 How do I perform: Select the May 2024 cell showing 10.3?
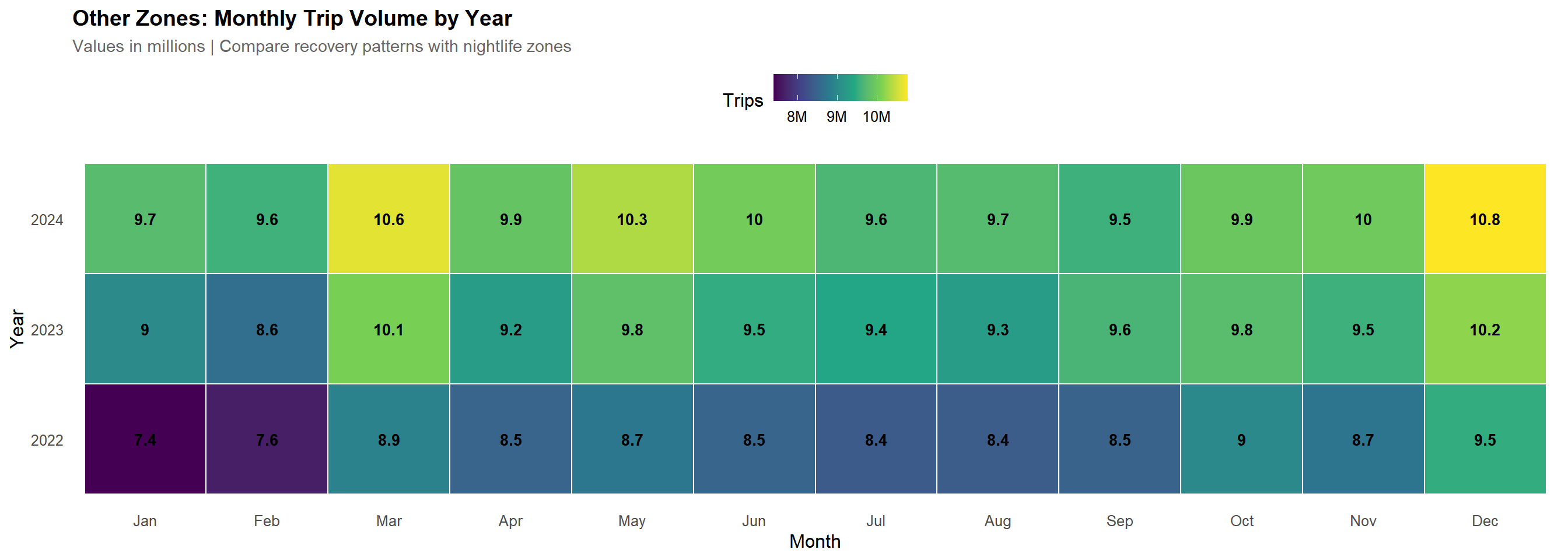[632, 219]
